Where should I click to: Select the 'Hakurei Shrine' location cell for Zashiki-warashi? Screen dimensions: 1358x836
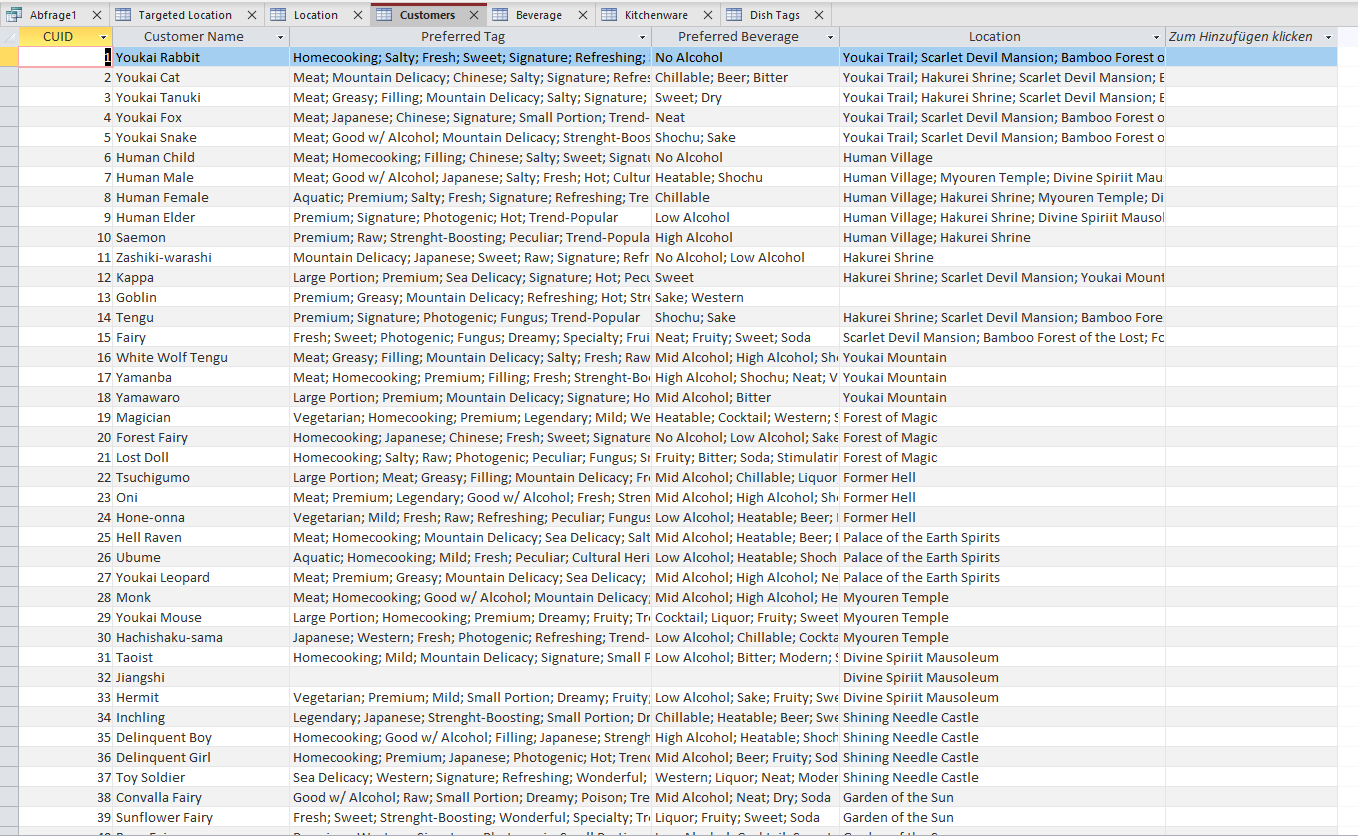(1002, 257)
